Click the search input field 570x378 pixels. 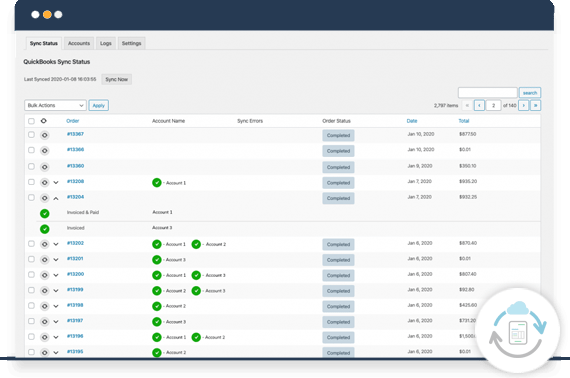pos(487,93)
